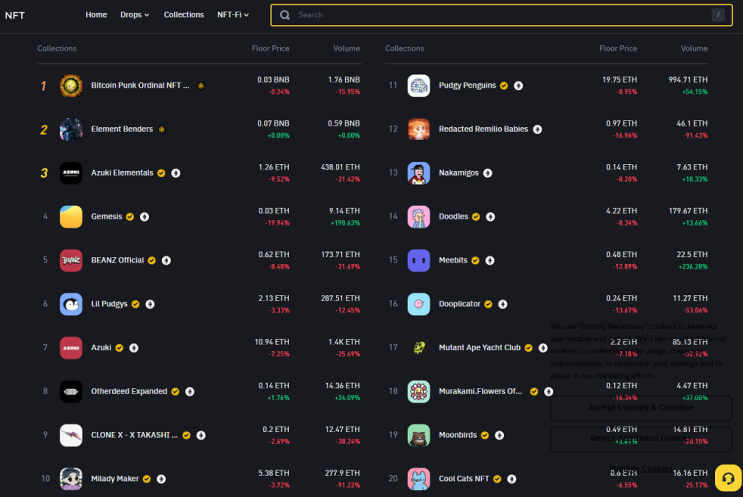Open the Milady Maker collection link
The width and height of the screenshot is (743, 497).
coord(115,479)
